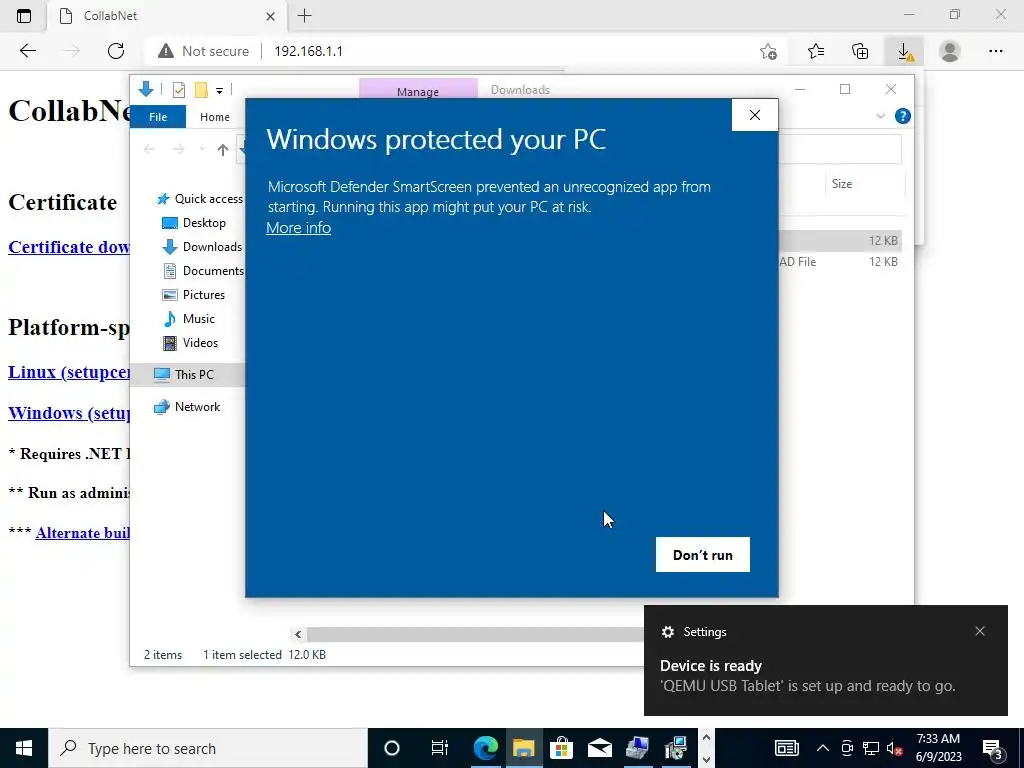The image size is (1024, 768).
Task: Click Explorer's Back navigation arrow
Action: tap(149, 150)
